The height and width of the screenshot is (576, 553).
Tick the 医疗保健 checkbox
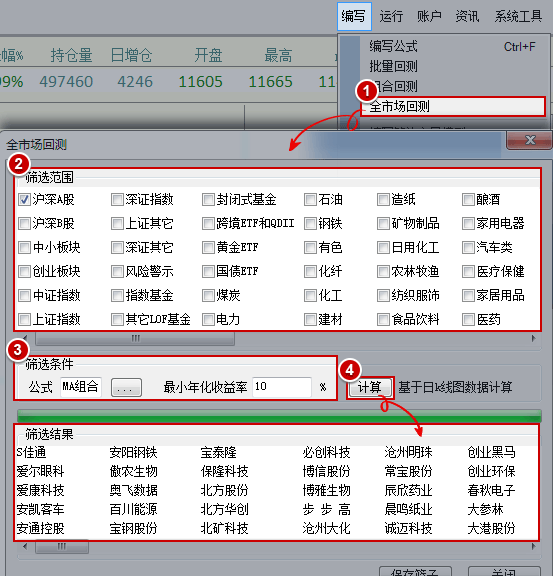(x=468, y=272)
